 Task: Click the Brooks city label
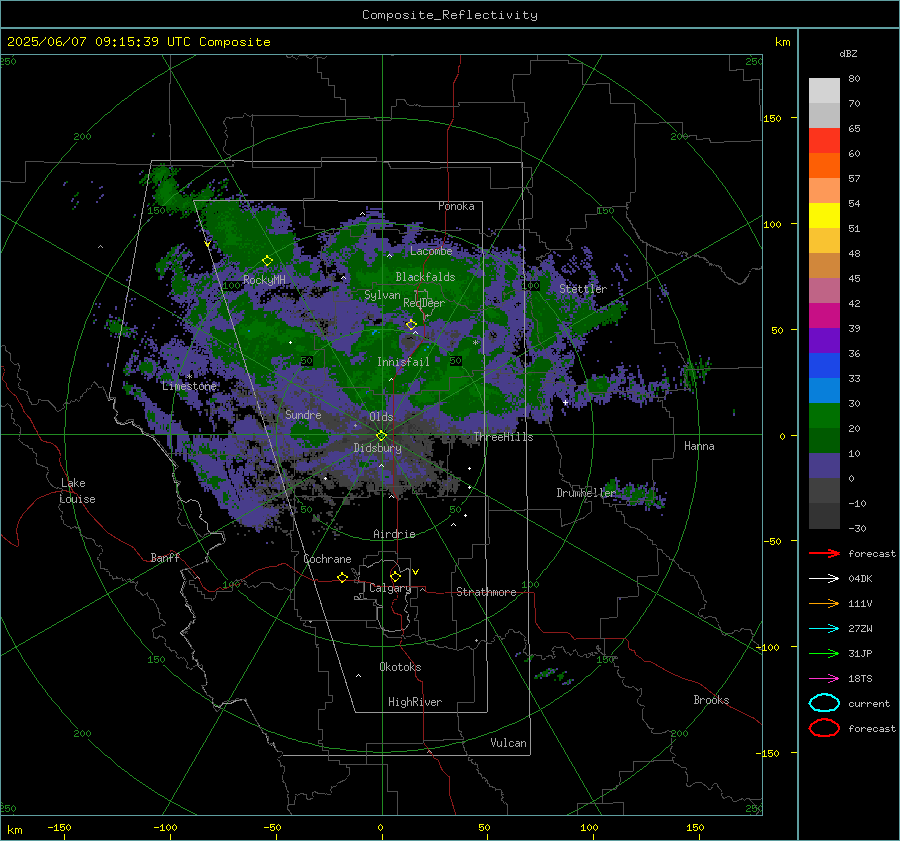click(711, 700)
